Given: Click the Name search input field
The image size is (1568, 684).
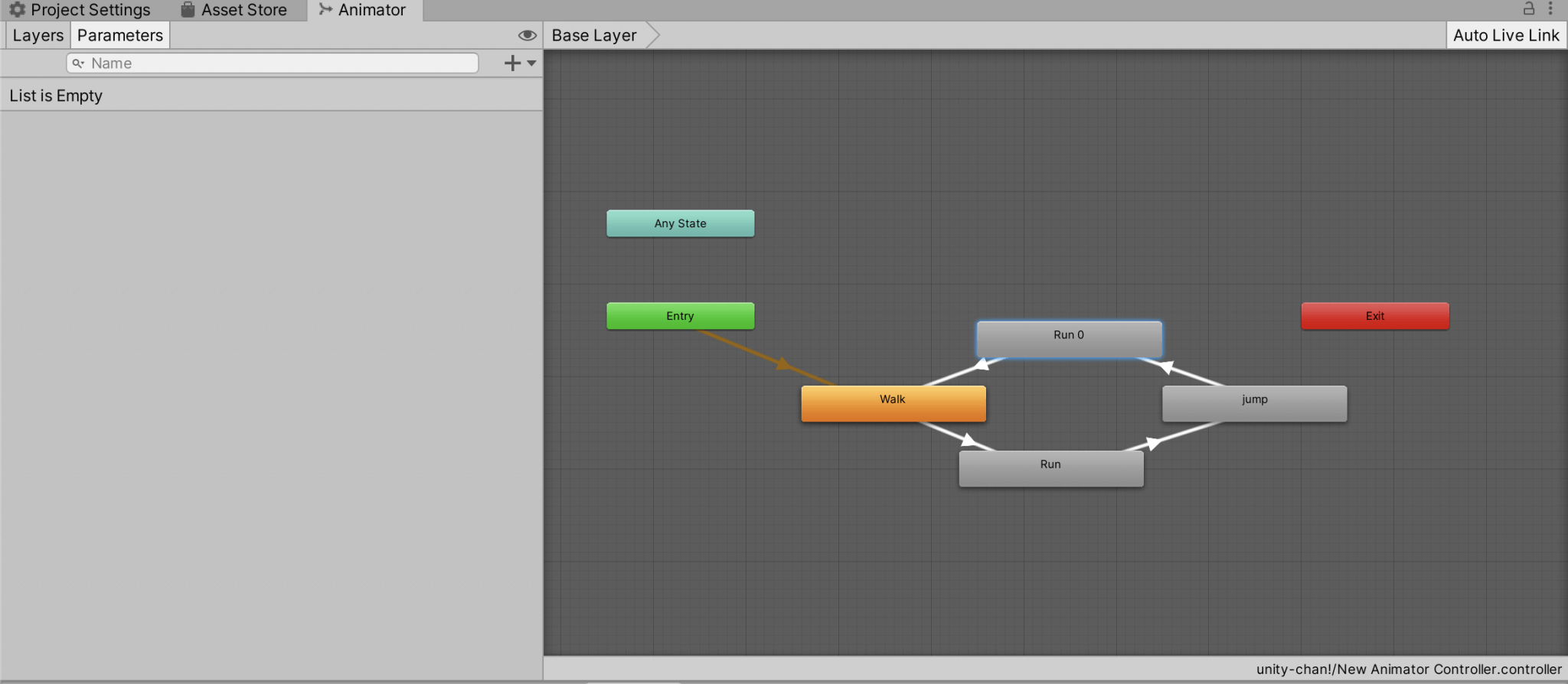Looking at the screenshot, I should point(273,64).
